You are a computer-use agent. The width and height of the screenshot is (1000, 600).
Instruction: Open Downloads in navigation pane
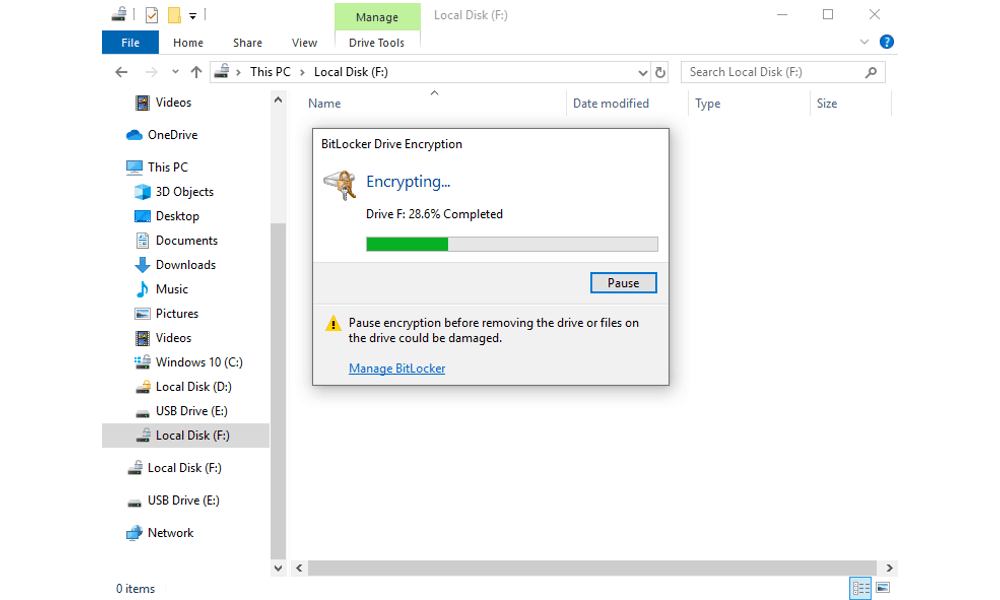pyautogui.click(x=186, y=265)
